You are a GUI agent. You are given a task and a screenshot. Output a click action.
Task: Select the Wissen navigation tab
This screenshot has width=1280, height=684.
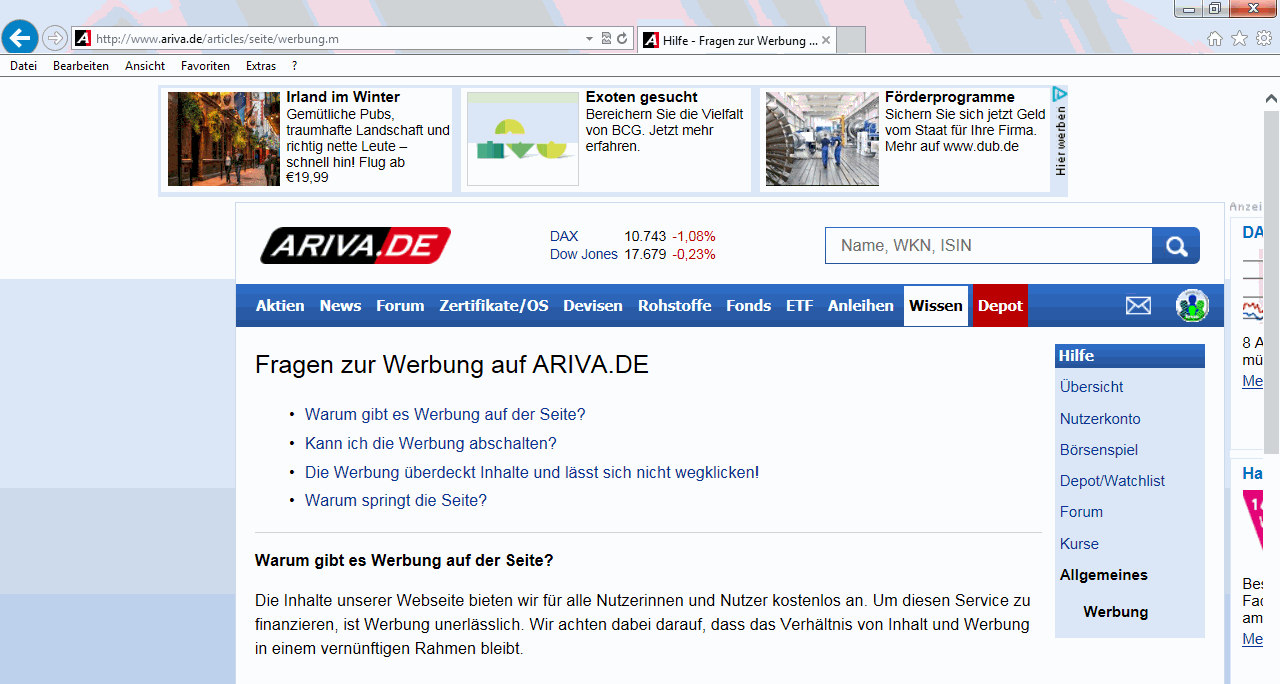(936, 306)
